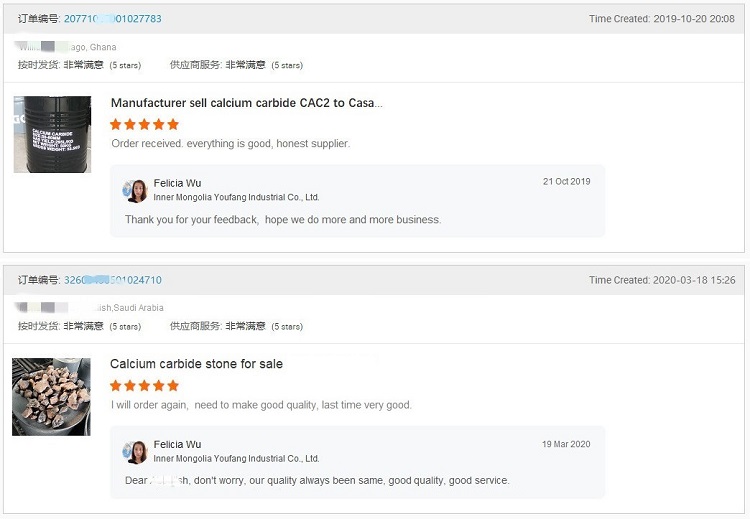This screenshot has width=750, height=519.
Task: Open the calcium carbide drum product image
Action: click(x=52, y=134)
